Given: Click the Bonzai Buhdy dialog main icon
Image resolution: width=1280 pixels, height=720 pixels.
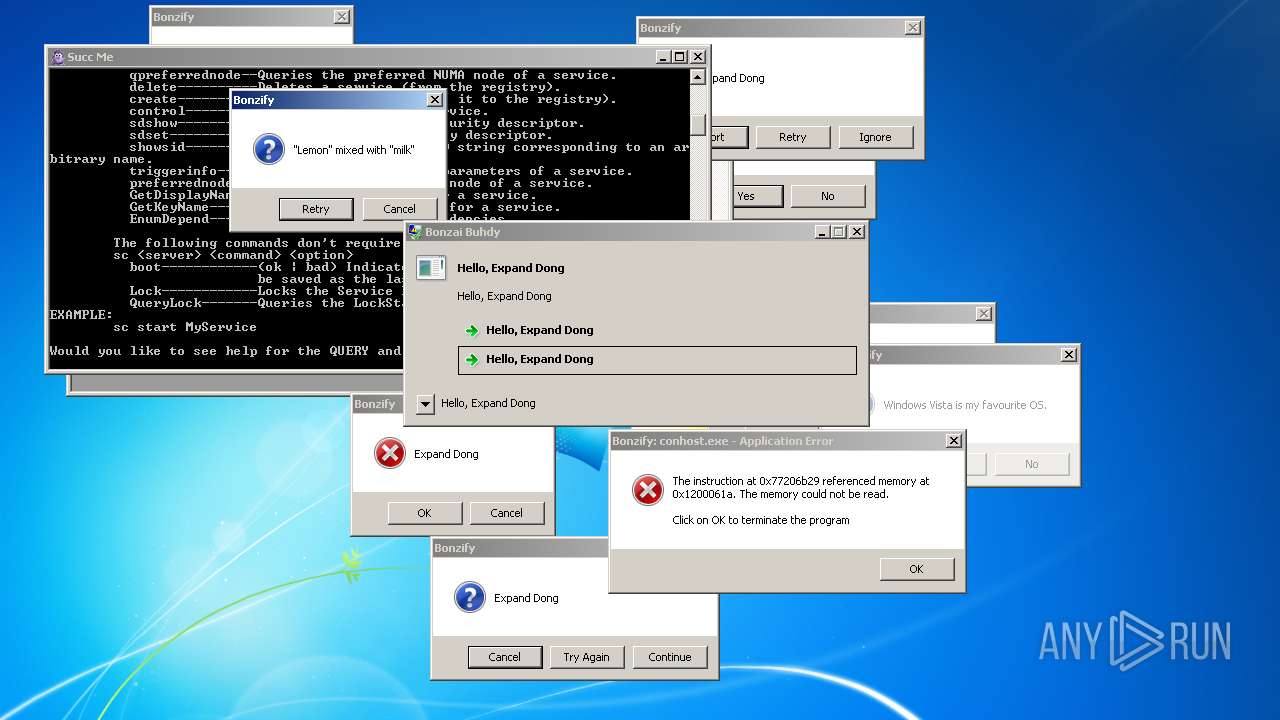Looking at the screenshot, I should point(431,267).
